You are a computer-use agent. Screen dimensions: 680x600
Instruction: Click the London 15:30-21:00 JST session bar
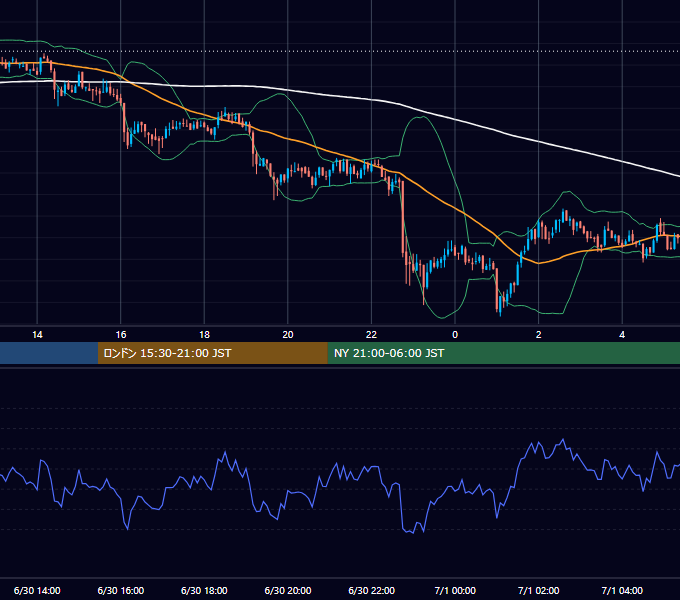212,353
